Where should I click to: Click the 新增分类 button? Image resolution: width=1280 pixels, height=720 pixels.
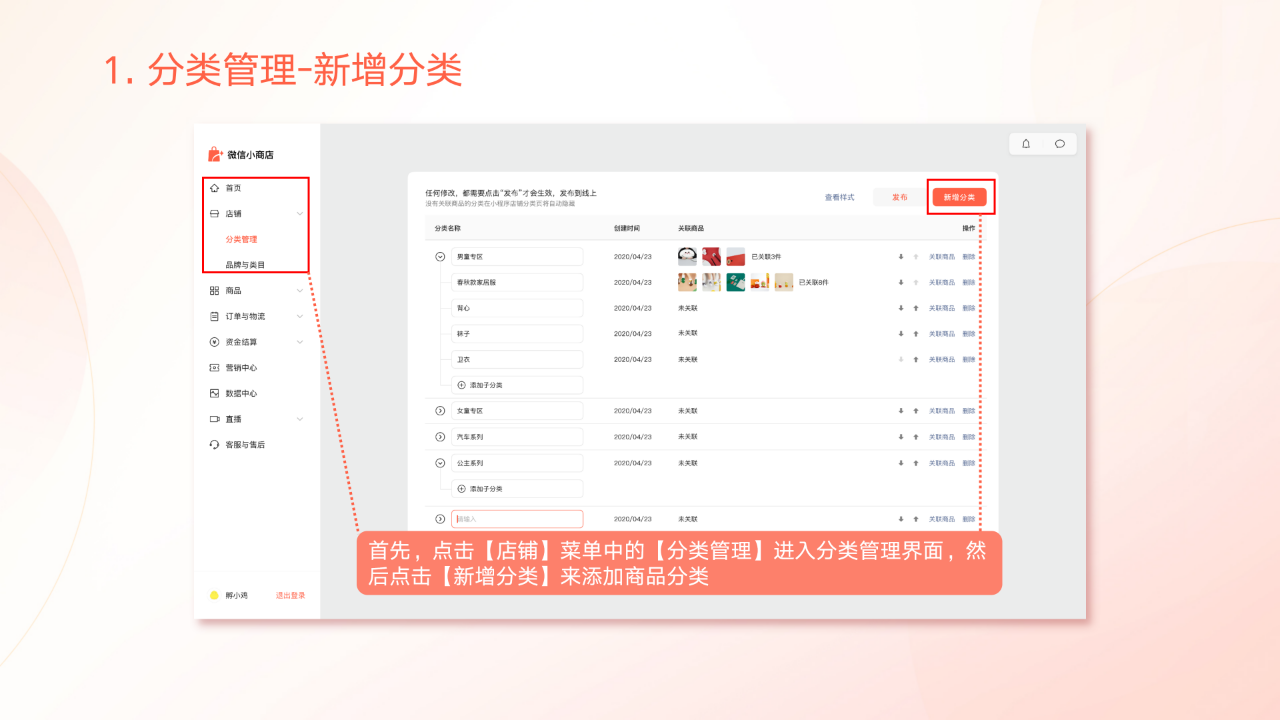click(x=959, y=197)
